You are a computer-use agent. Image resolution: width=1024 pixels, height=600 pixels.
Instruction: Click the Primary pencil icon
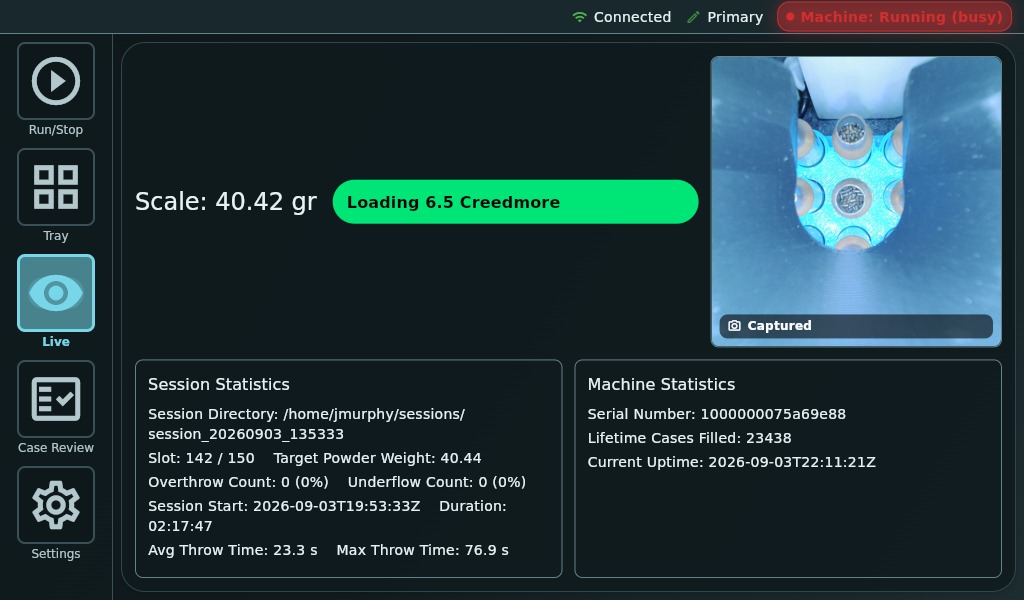tap(694, 17)
